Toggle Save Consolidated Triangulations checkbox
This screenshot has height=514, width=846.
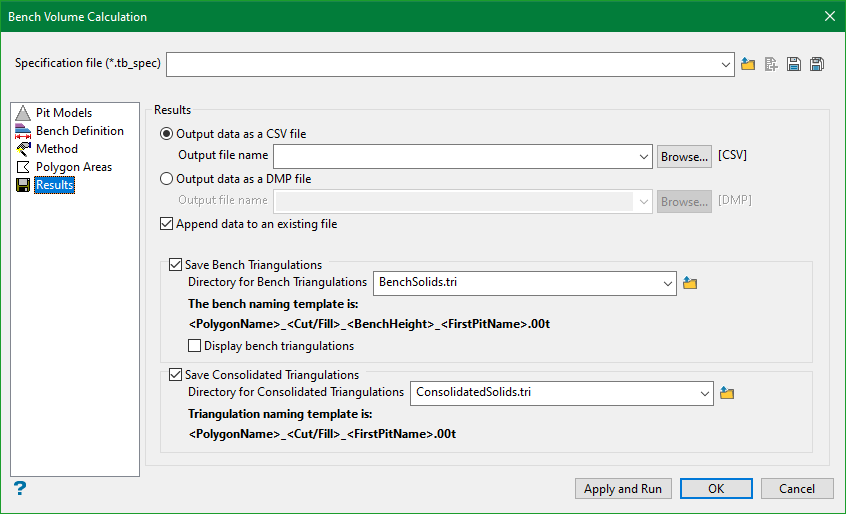tap(176, 375)
